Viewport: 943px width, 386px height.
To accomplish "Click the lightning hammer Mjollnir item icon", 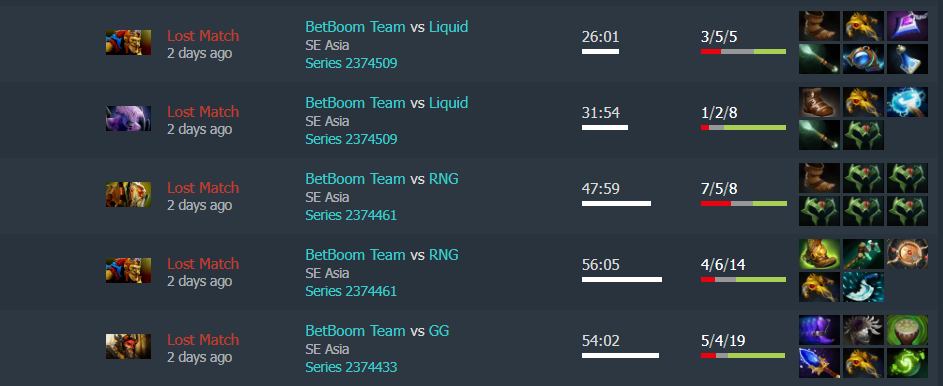I will 907,102.
